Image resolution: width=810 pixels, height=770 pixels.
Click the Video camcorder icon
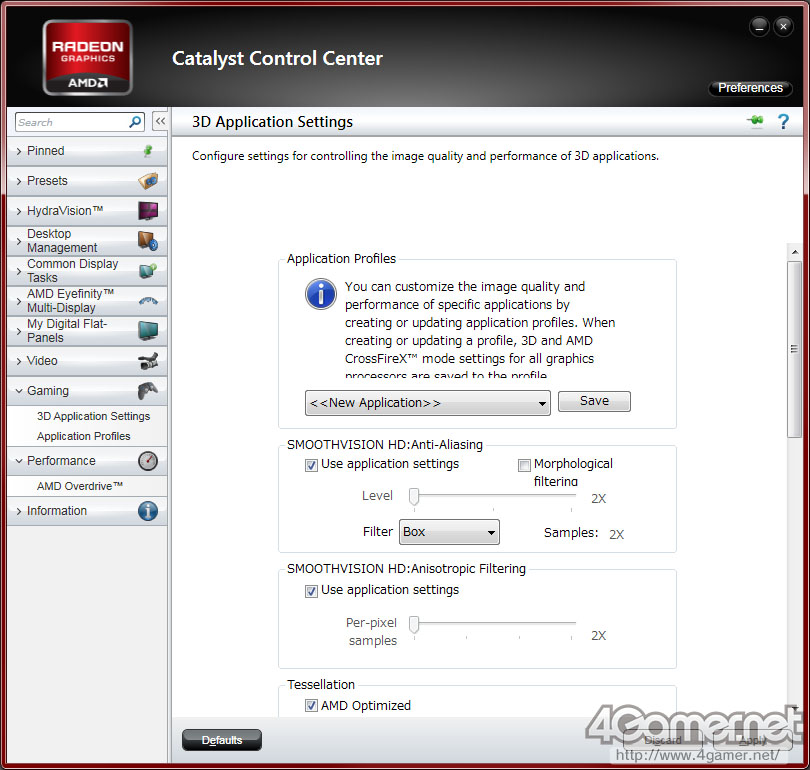coord(148,360)
